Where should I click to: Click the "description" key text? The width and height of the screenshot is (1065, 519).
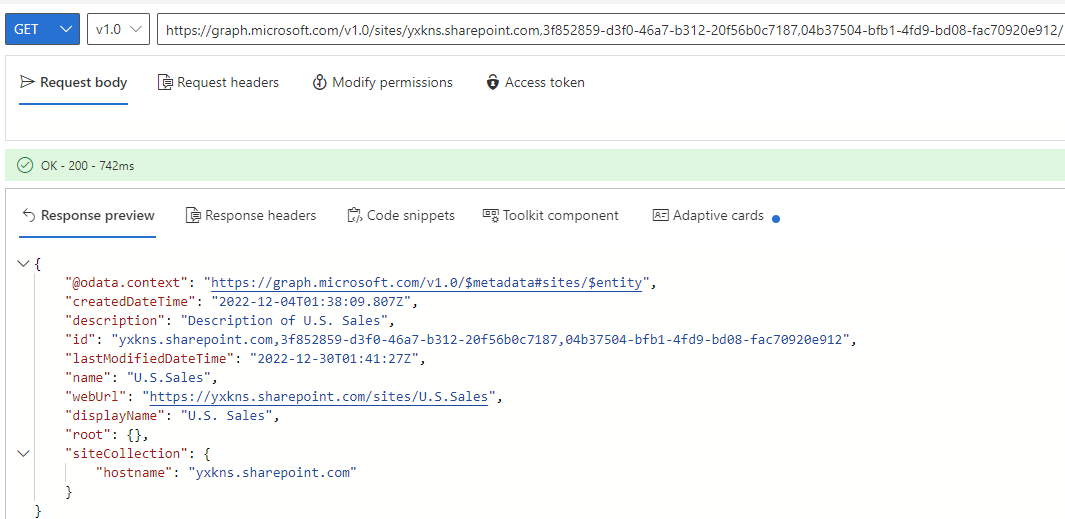114,321
